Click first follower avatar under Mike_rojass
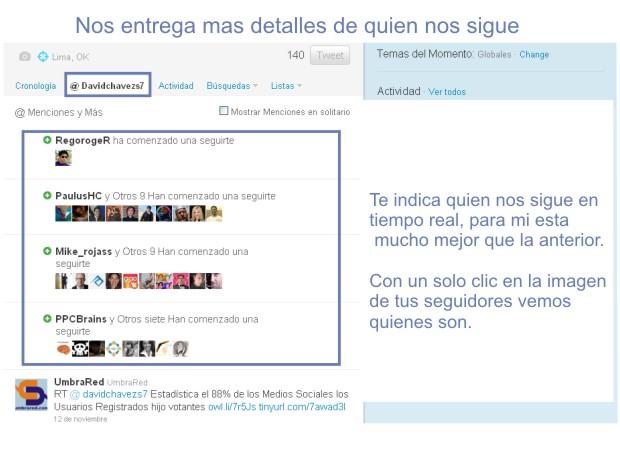The height and width of the screenshot is (467, 620). [x=62, y=281]
